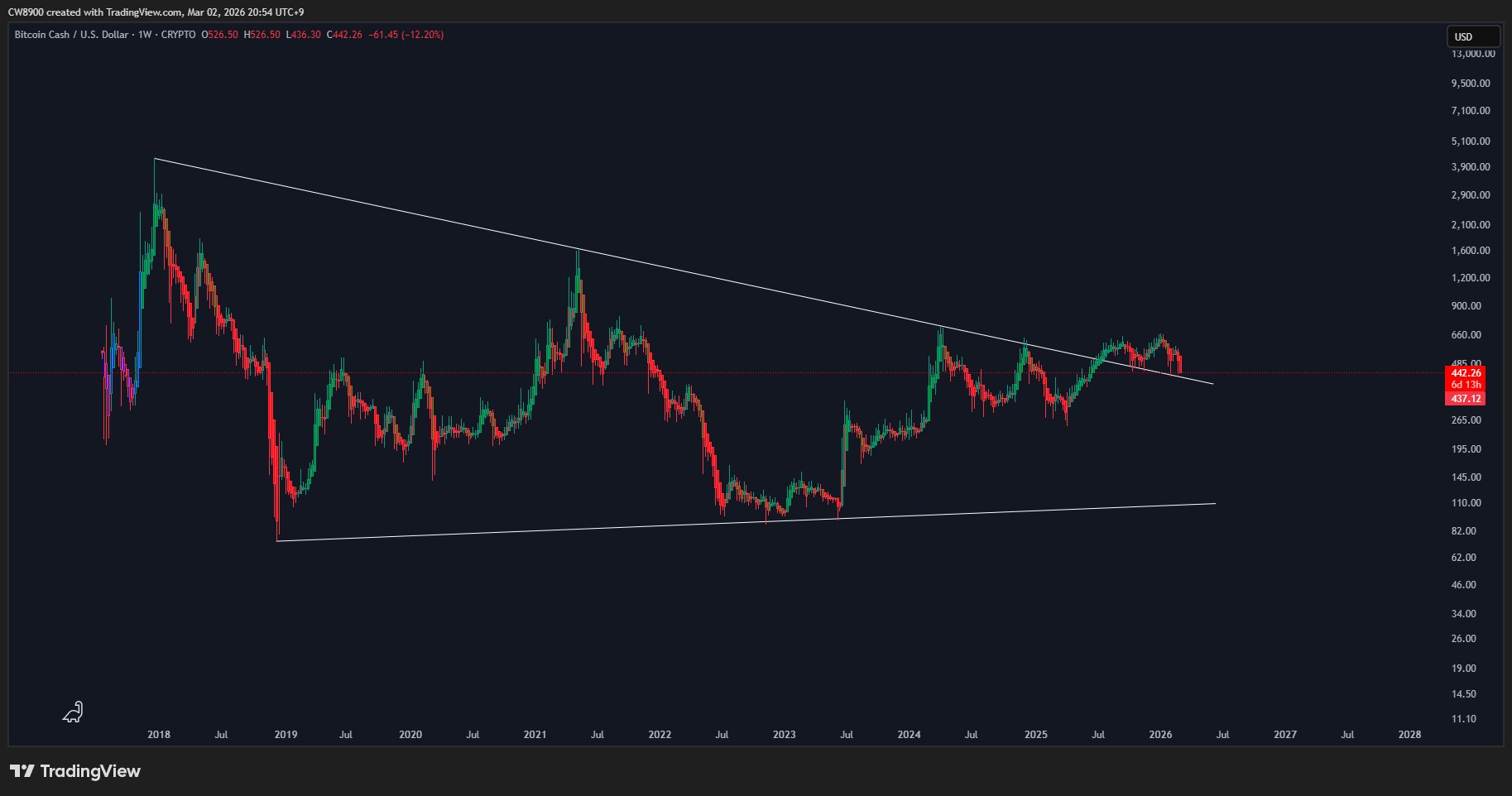Click the 2020 label on the time axis
1512x796 pixels.
click(x=410, y=735)
